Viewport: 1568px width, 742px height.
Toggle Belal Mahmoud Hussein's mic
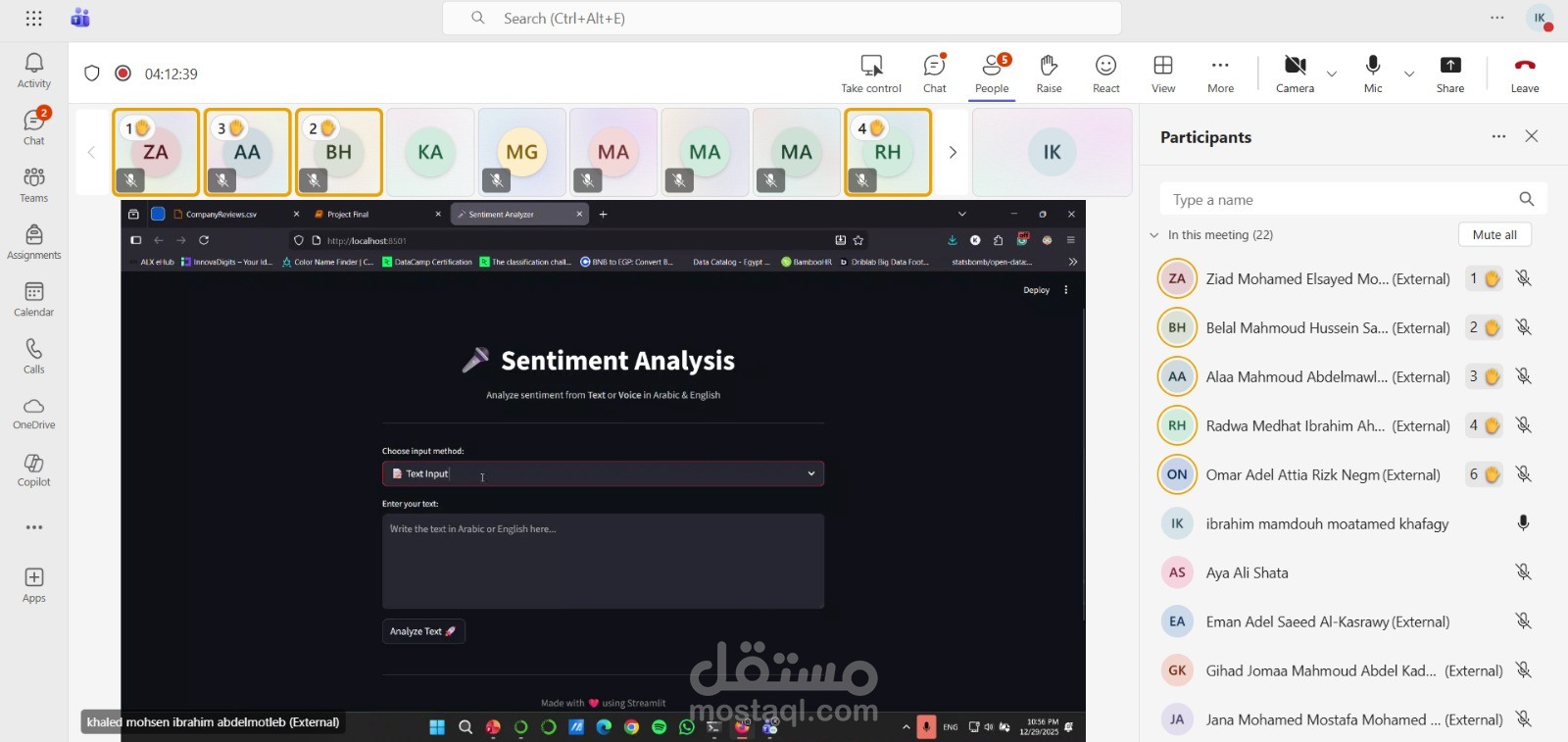(x=1523, y=327)
